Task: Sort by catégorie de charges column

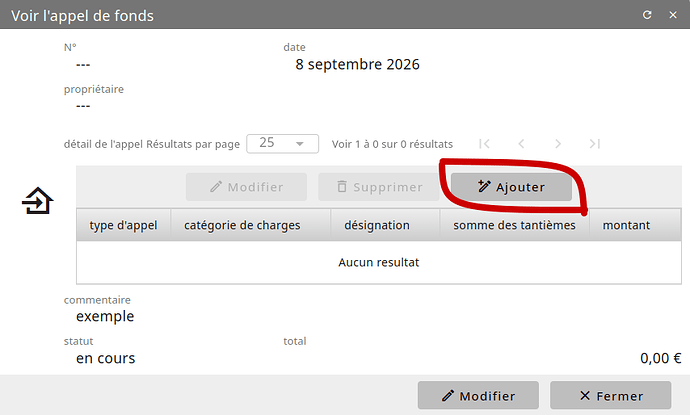Action: tap(250, 225)
